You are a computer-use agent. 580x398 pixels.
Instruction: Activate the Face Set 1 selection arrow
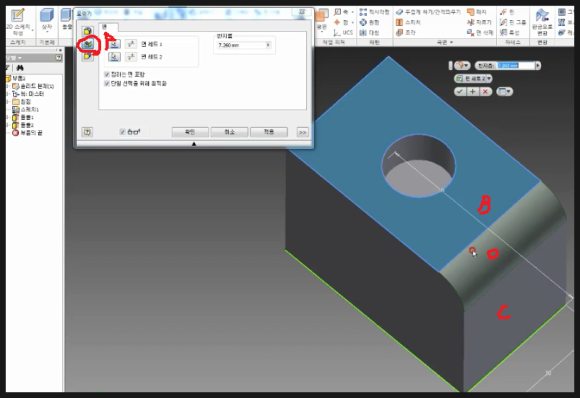pos(114,44)
